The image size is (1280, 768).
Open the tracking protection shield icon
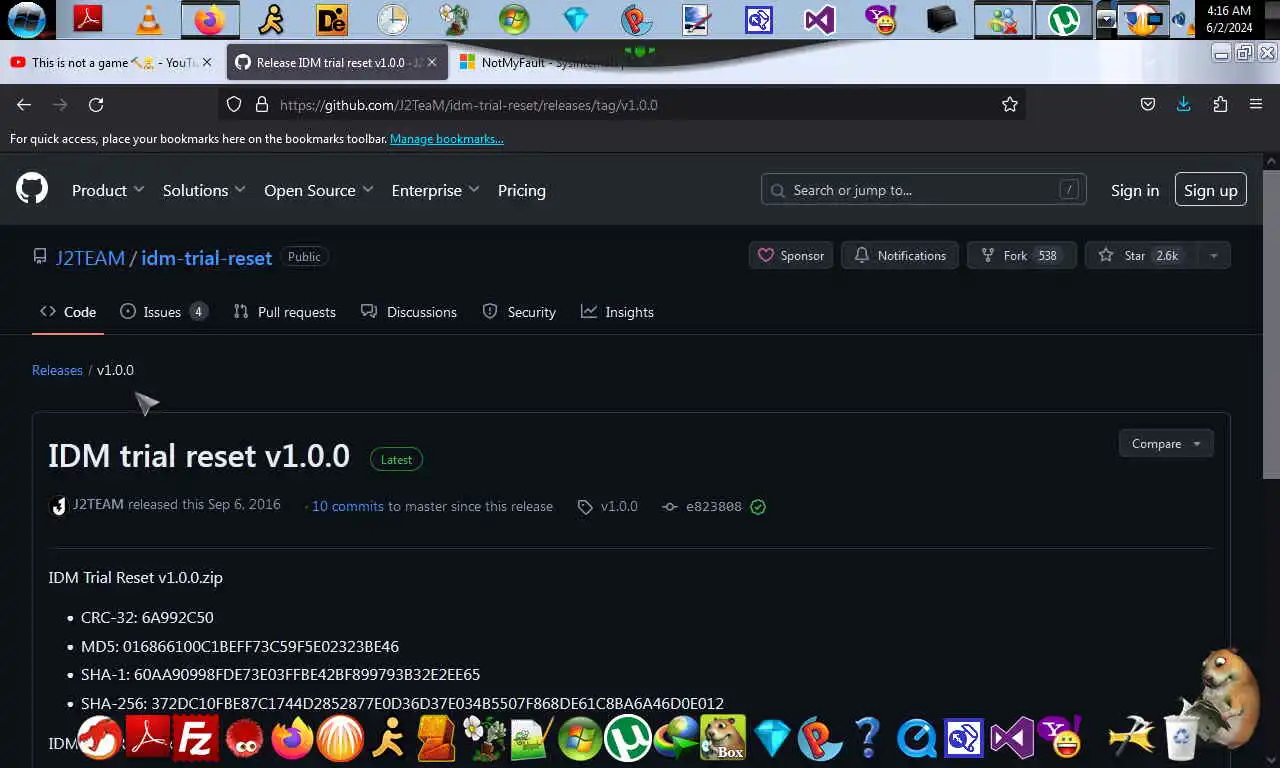(234, 104)
